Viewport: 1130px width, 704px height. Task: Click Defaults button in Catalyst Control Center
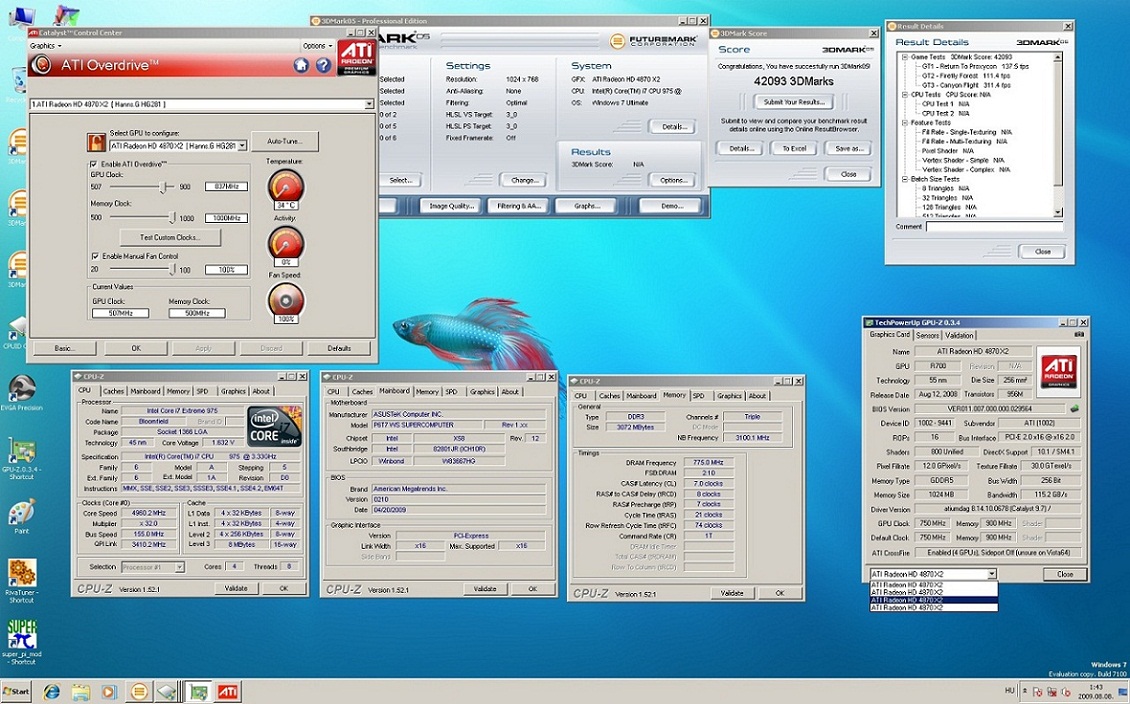tap(339, 348)
